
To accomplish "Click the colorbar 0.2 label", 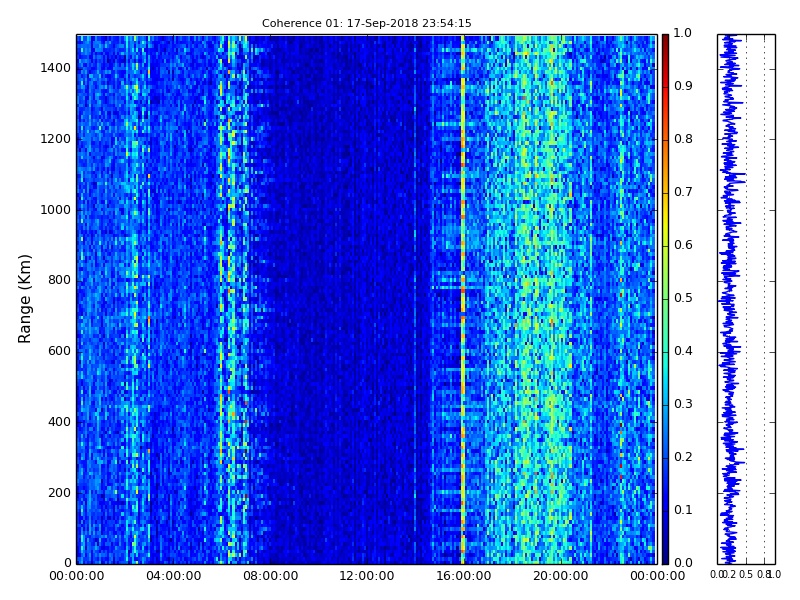I will click(683, 457).
